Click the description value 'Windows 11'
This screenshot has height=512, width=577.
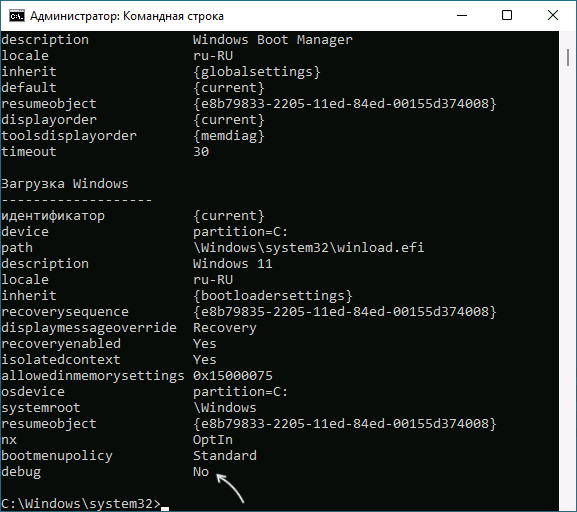(x=233, y=264)
